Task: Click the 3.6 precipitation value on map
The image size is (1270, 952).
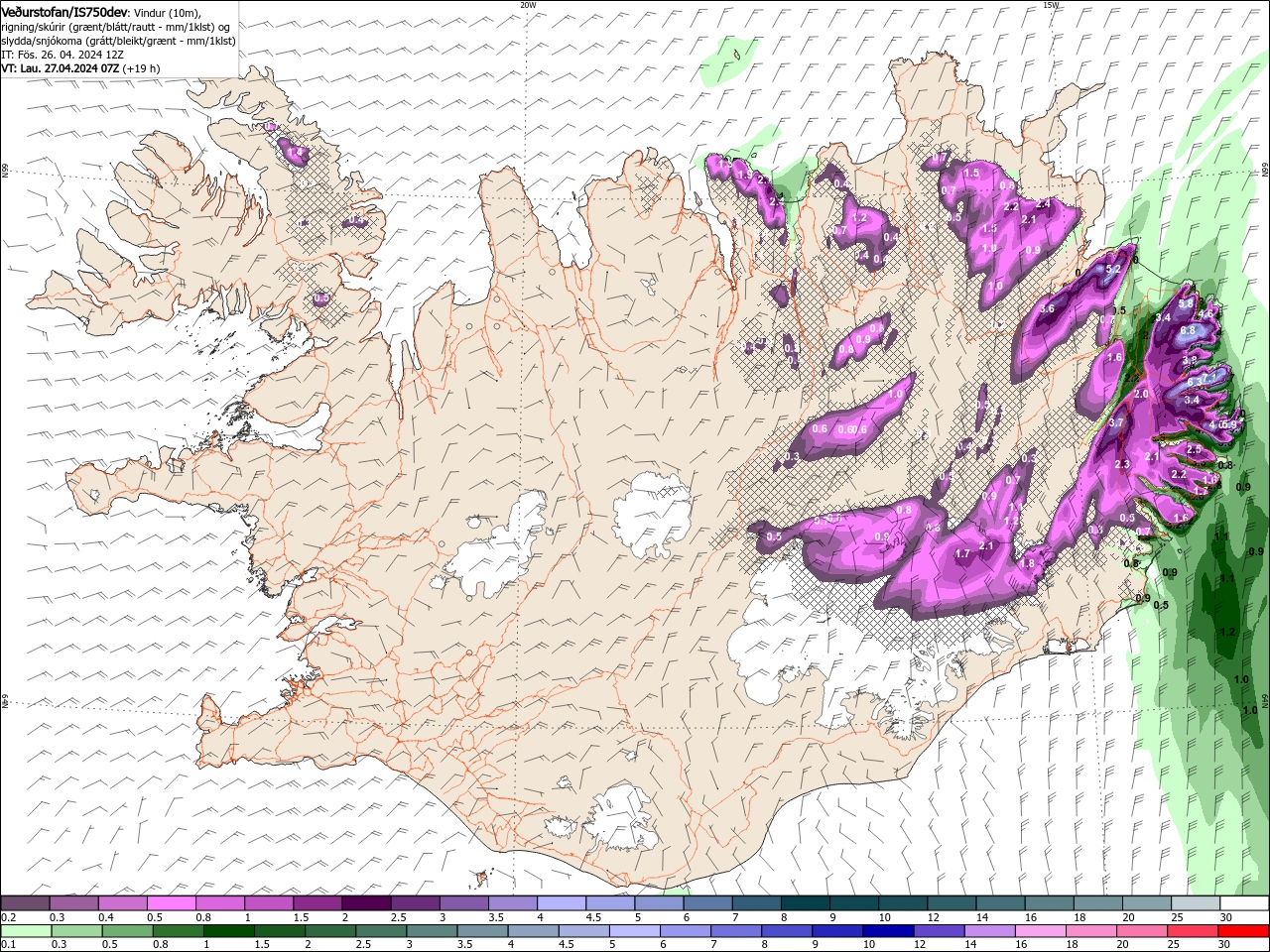Action: point(1047,308)
